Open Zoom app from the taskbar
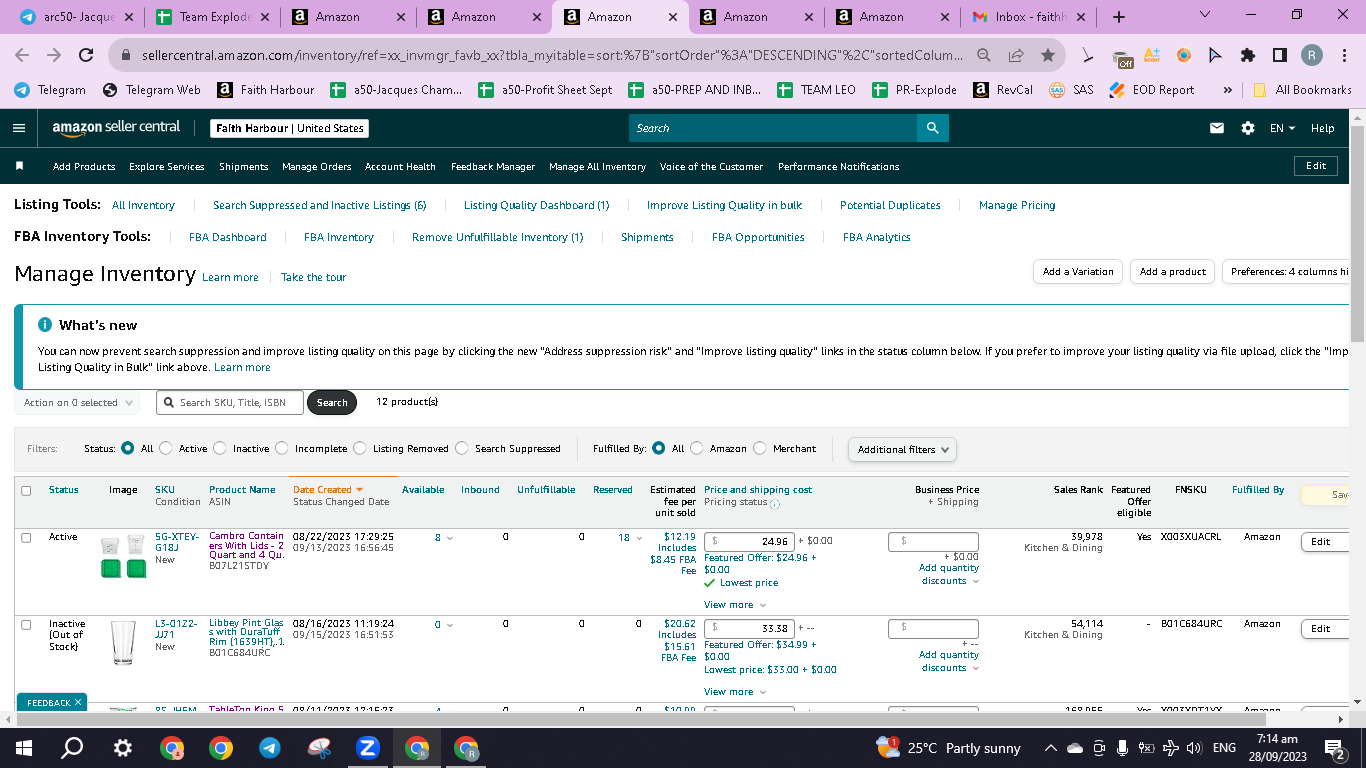Viewport: 1366px width, 768px height. 368,747
